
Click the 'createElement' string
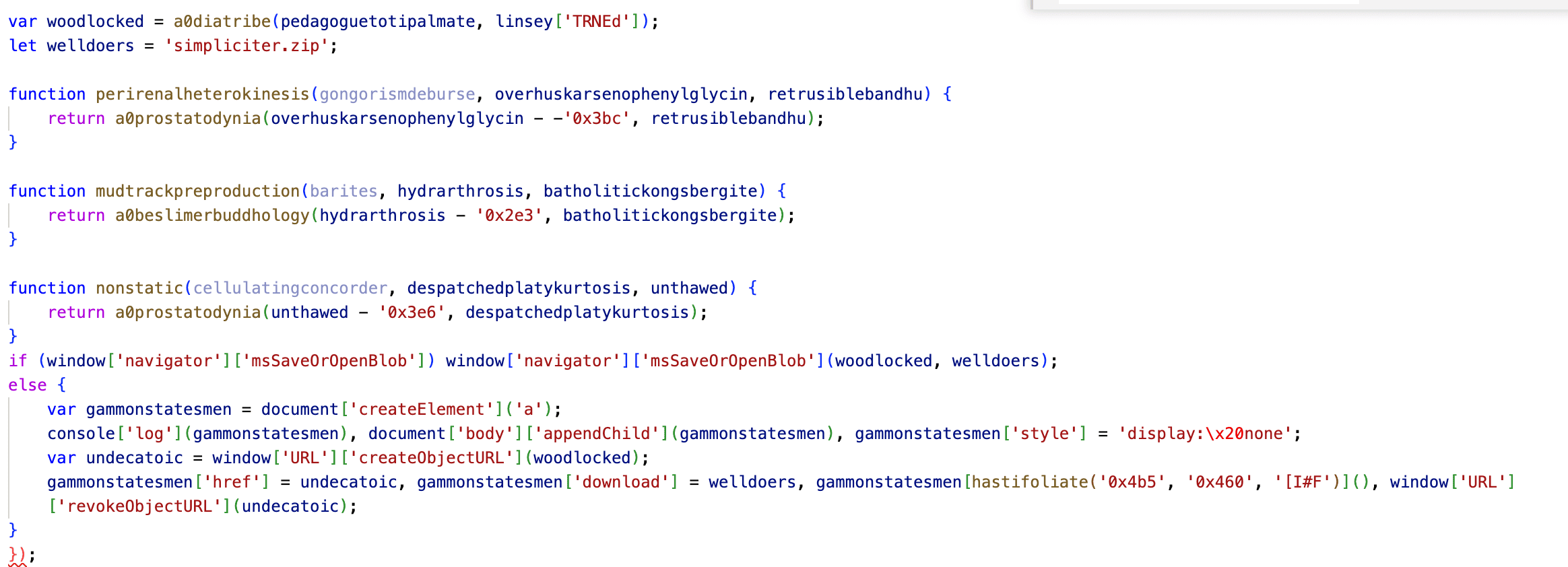[x=422, y=409]
